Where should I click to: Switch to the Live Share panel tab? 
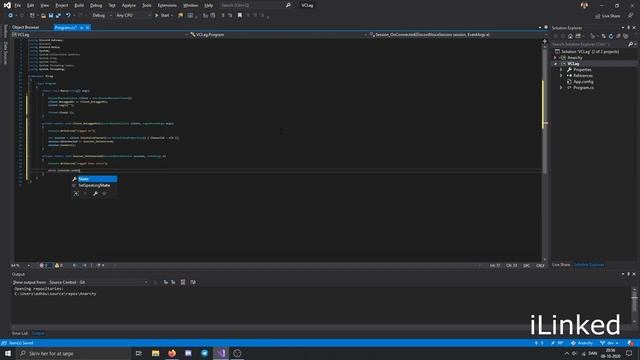[x=561, y=265]
